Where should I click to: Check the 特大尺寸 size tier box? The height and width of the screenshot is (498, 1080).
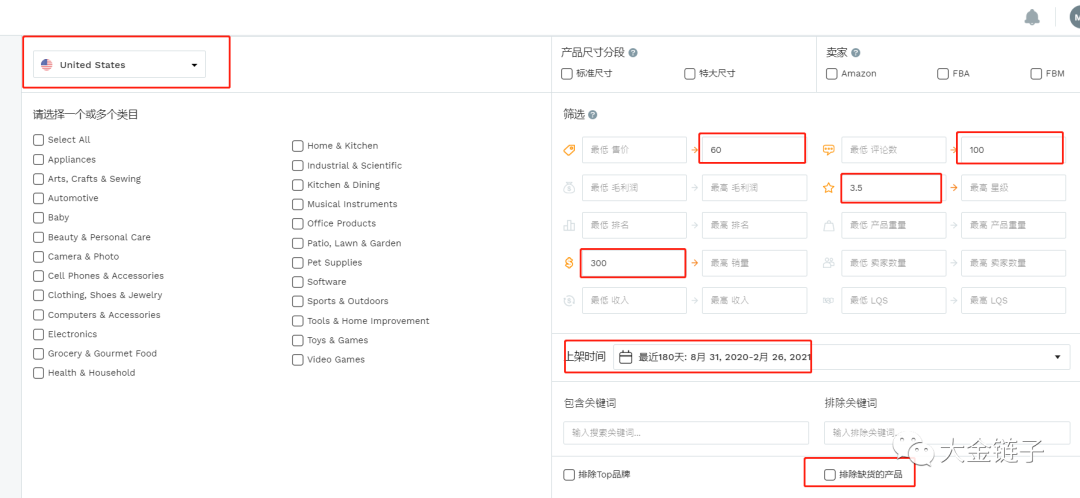point(689,74)
